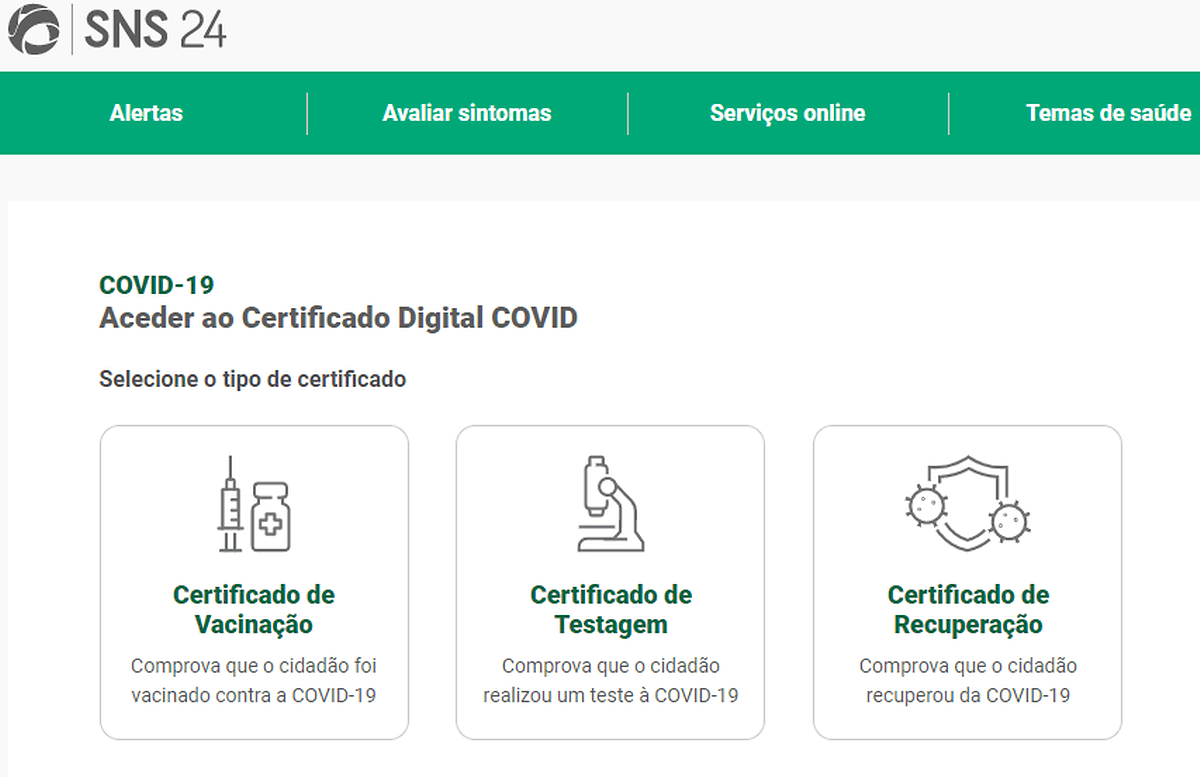Click 'Selecione o tipo de certificado' text
Image resolution: width=1200 pixels, height=777 pixels.
[253, 380]
